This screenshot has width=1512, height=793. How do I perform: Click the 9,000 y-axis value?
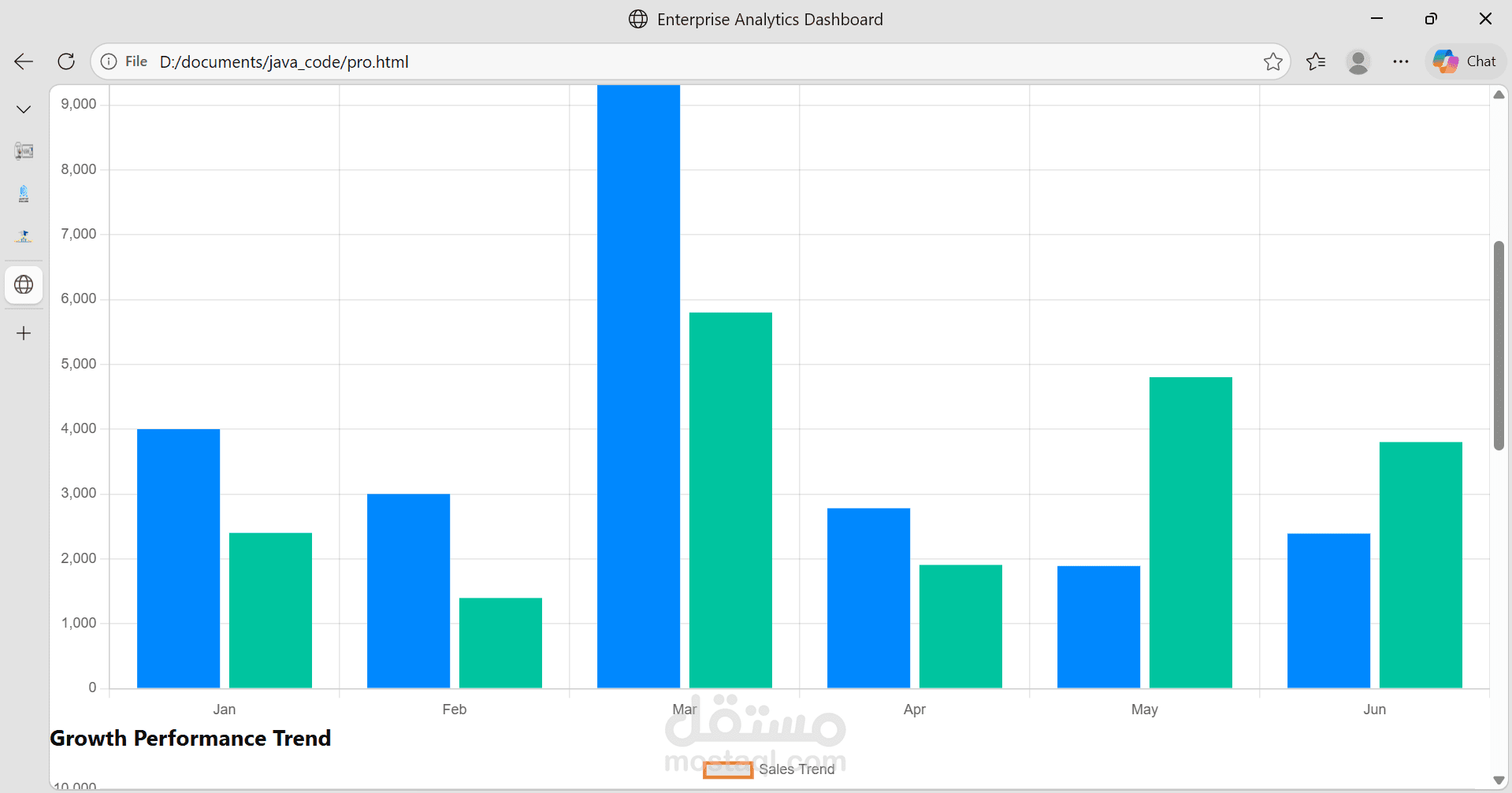79,104
